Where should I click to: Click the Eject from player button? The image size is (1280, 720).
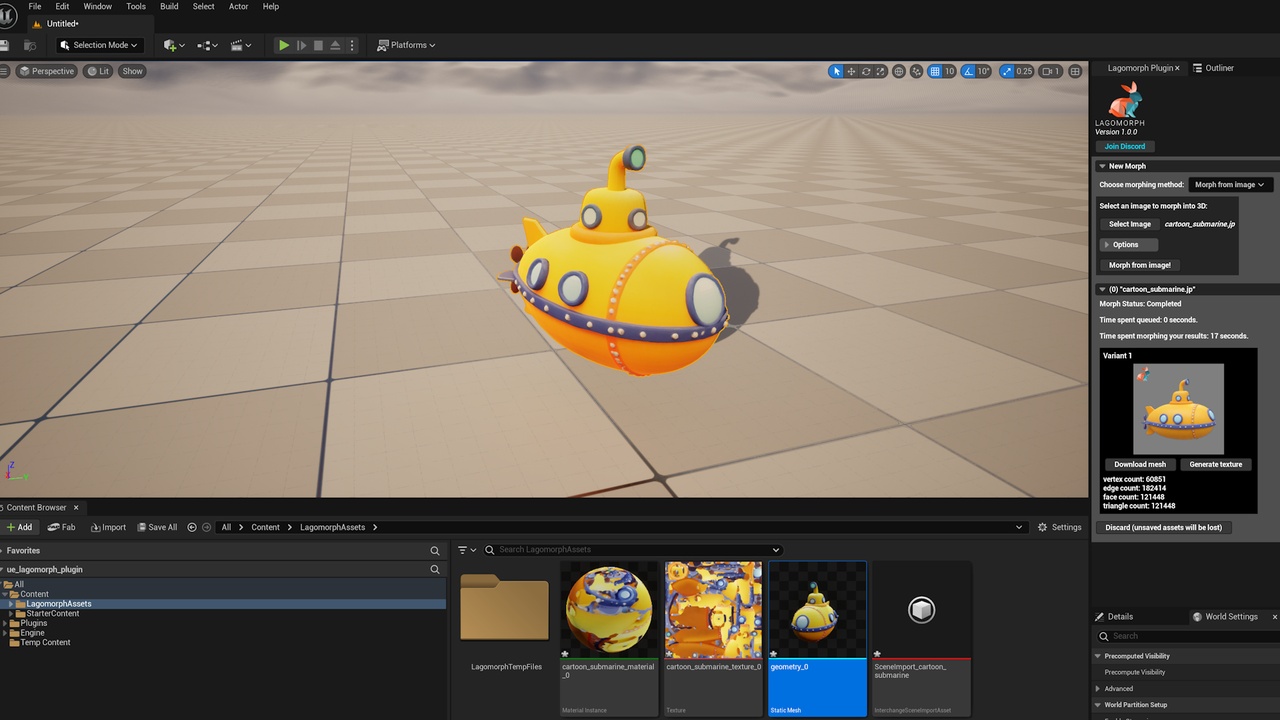pos(335,45)
